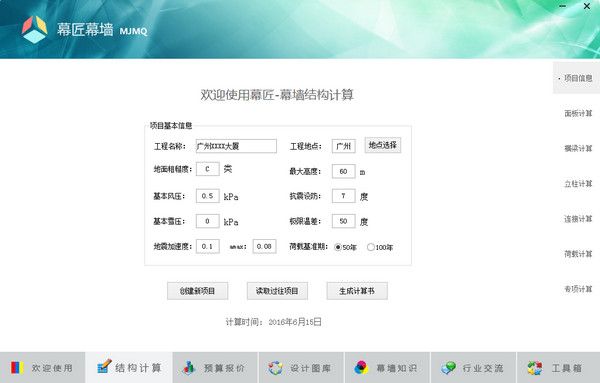Click the 工程地点 field showing 广州

tap(344, 146)
